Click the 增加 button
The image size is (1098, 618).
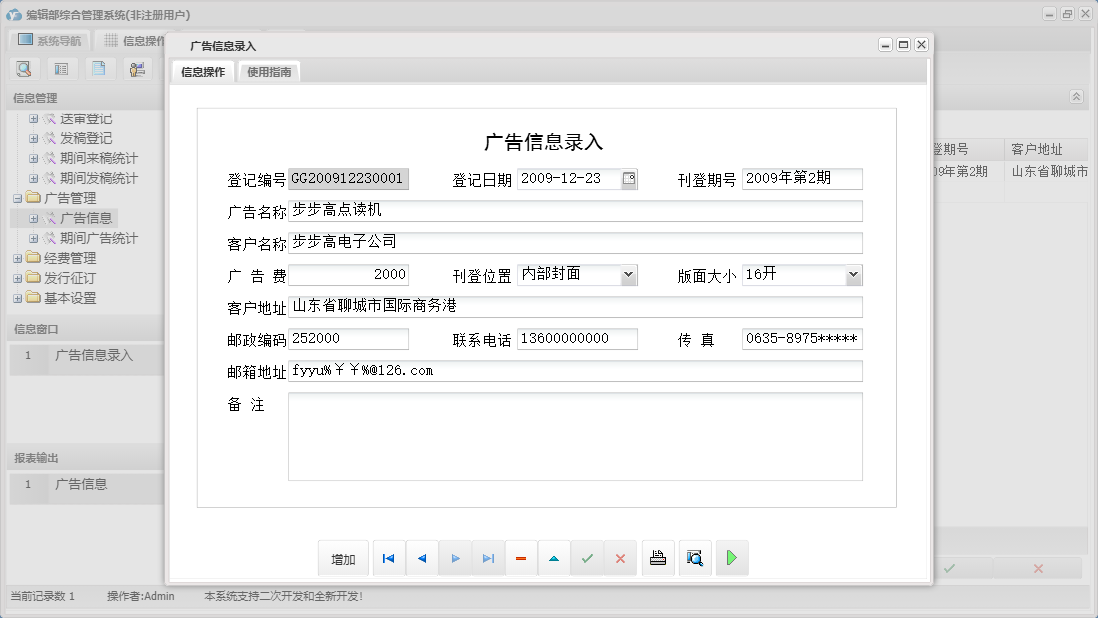tap(343, 558)
